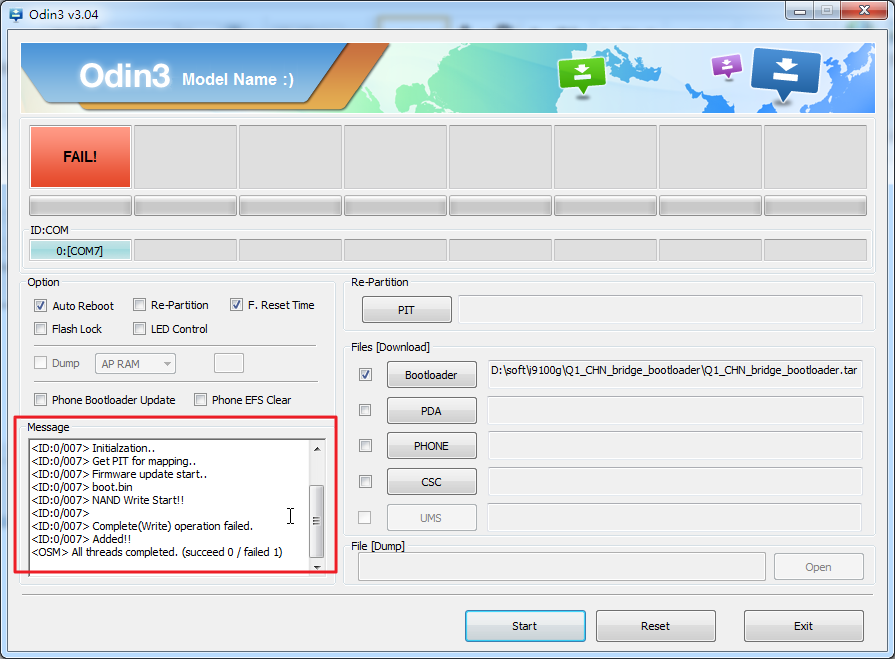
Task: Enable the Re-Partition checkbox
Action: [x=139, y=305]
